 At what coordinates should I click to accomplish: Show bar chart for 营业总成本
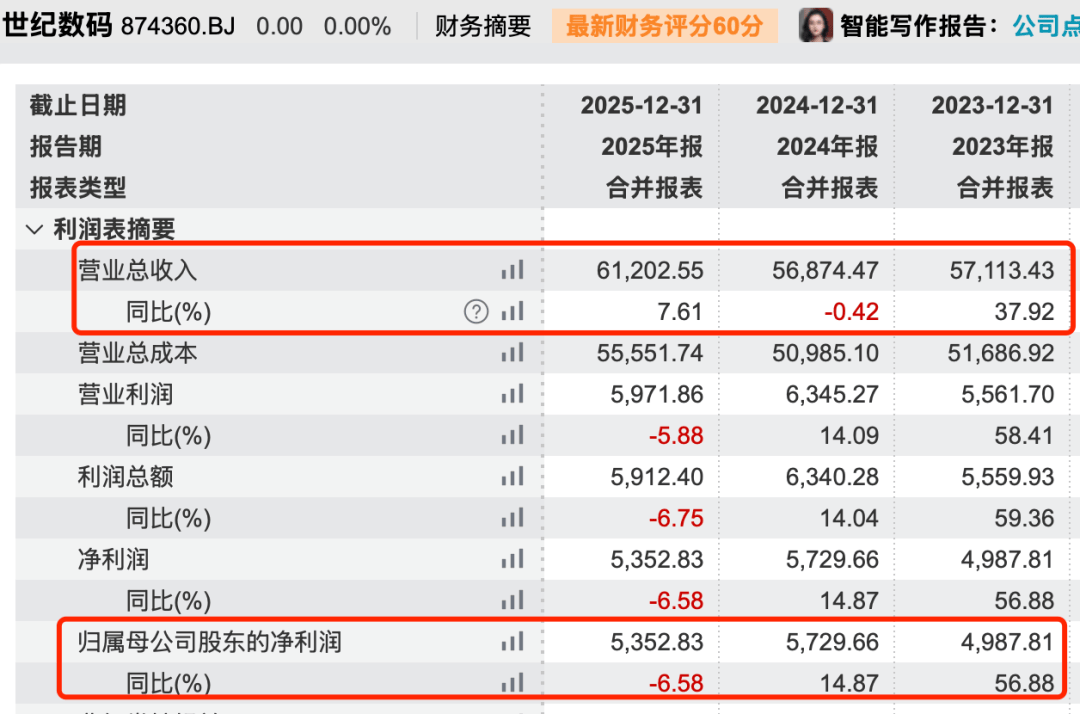(x=512, y=353)
